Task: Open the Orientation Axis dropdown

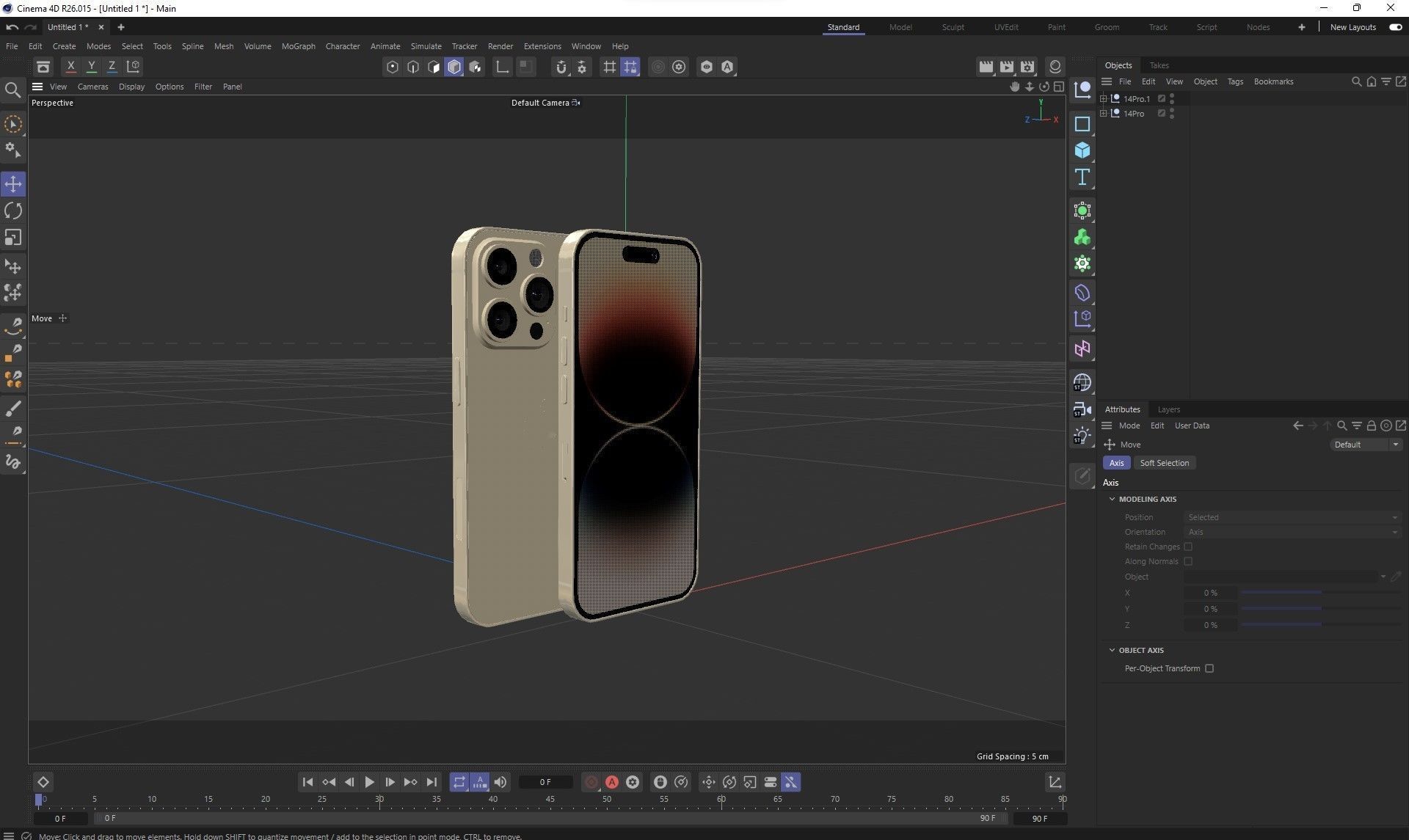Action: [x=1292, y=532]
